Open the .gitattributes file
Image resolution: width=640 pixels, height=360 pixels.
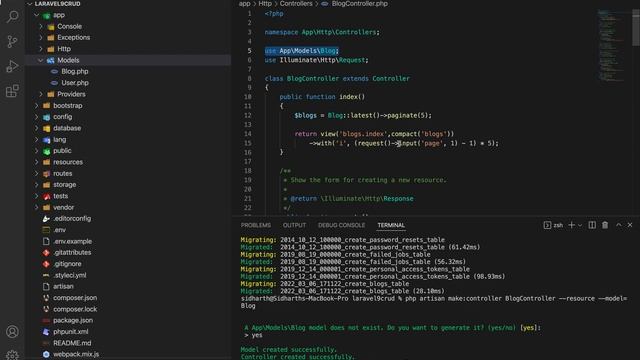[x=72, y=253]
